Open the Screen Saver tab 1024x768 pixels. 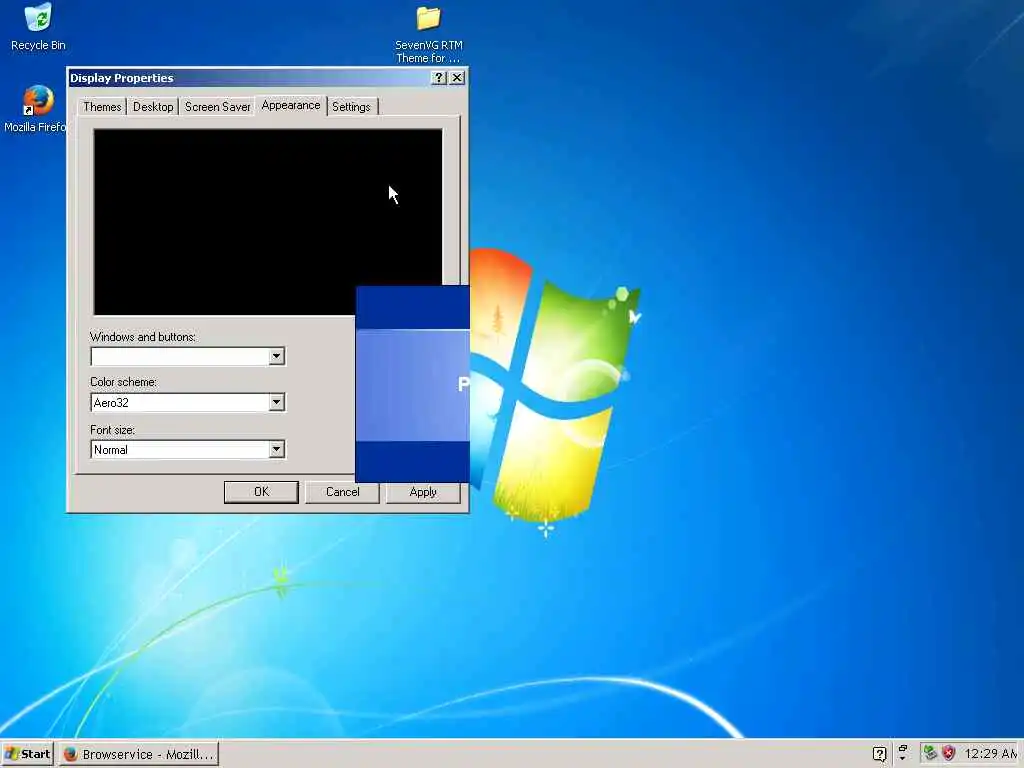tap(217, 106)
